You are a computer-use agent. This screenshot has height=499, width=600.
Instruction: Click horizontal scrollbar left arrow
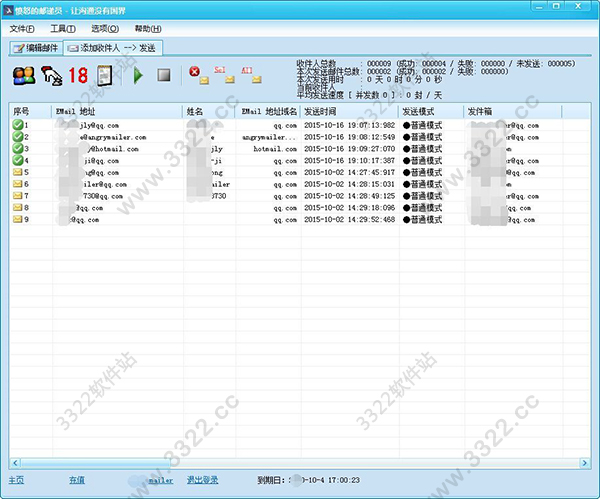point(15,463)
